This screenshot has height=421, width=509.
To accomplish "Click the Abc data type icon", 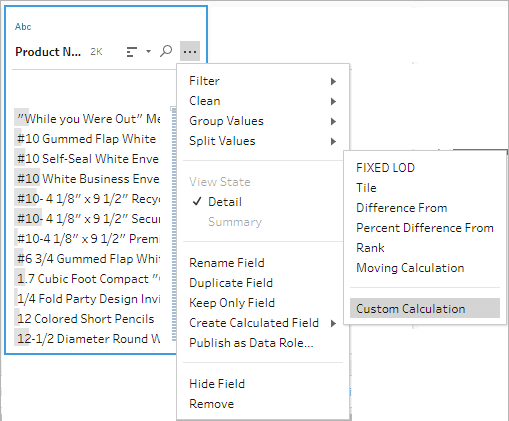I will pyautogui.click(x=23, y=27).
